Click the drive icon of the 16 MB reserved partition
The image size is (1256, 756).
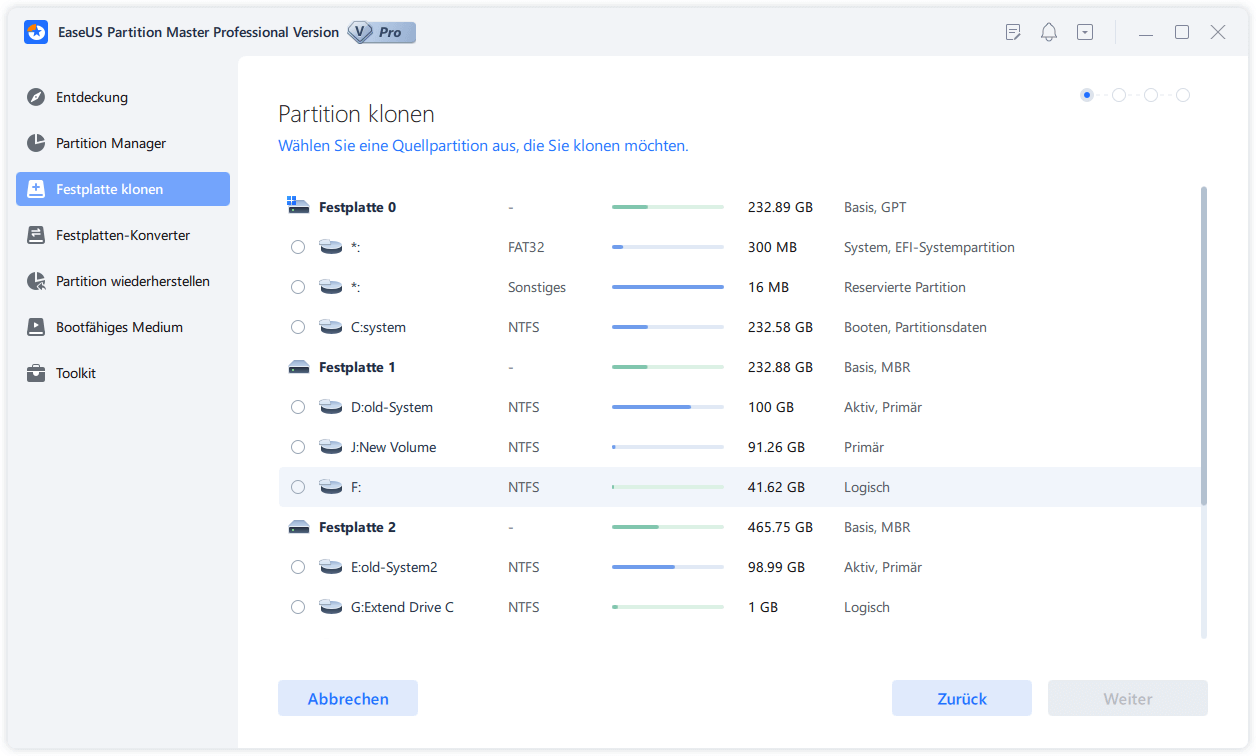(330, 287)
